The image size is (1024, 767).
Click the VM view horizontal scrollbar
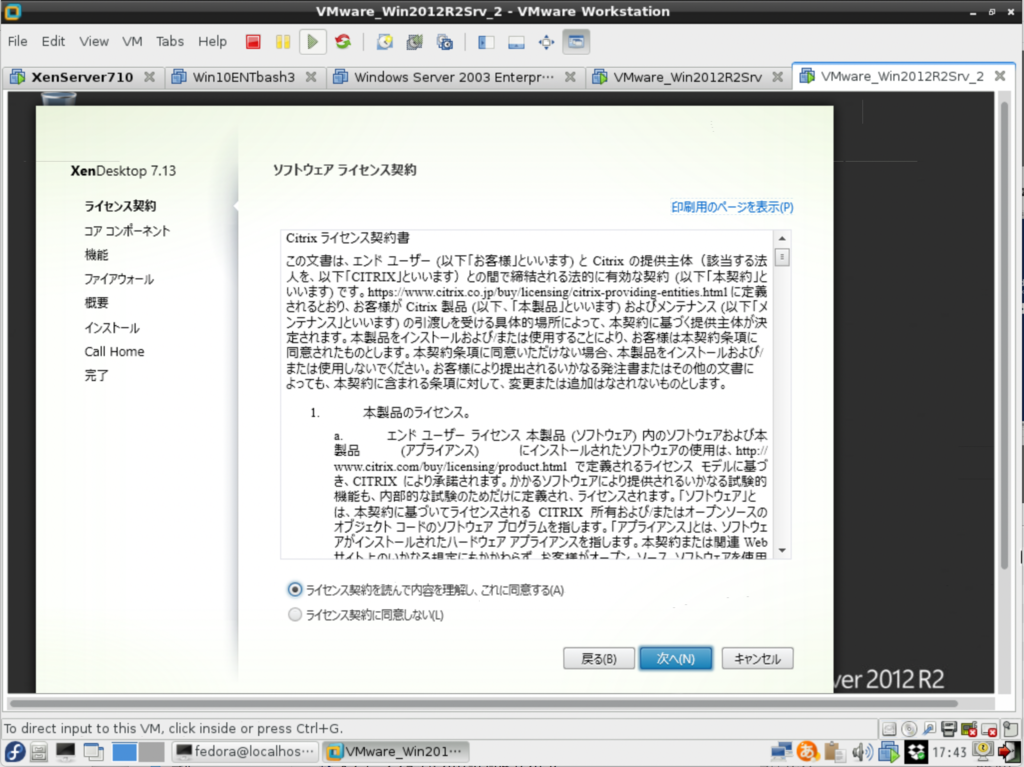(x=483, y=704)
